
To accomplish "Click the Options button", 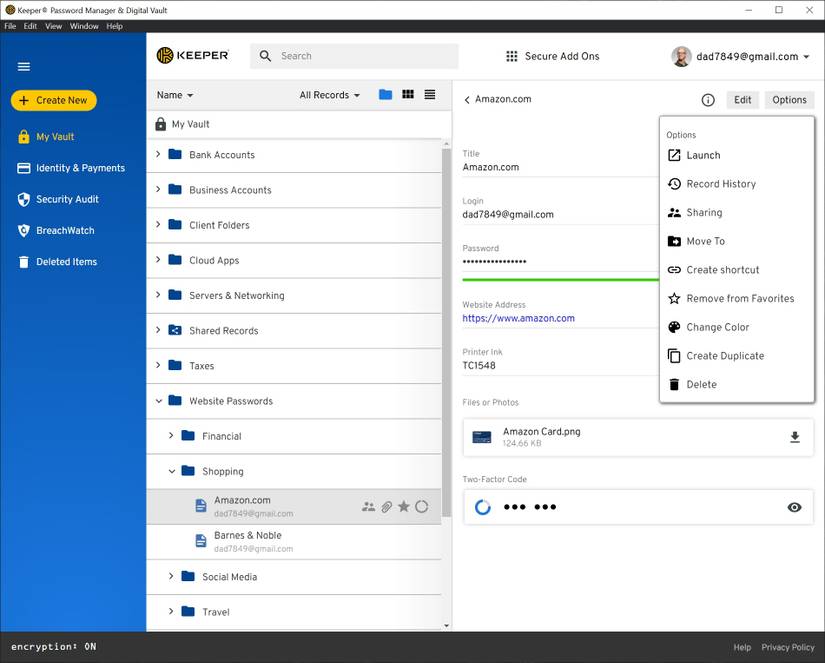I will coord(789,100).
